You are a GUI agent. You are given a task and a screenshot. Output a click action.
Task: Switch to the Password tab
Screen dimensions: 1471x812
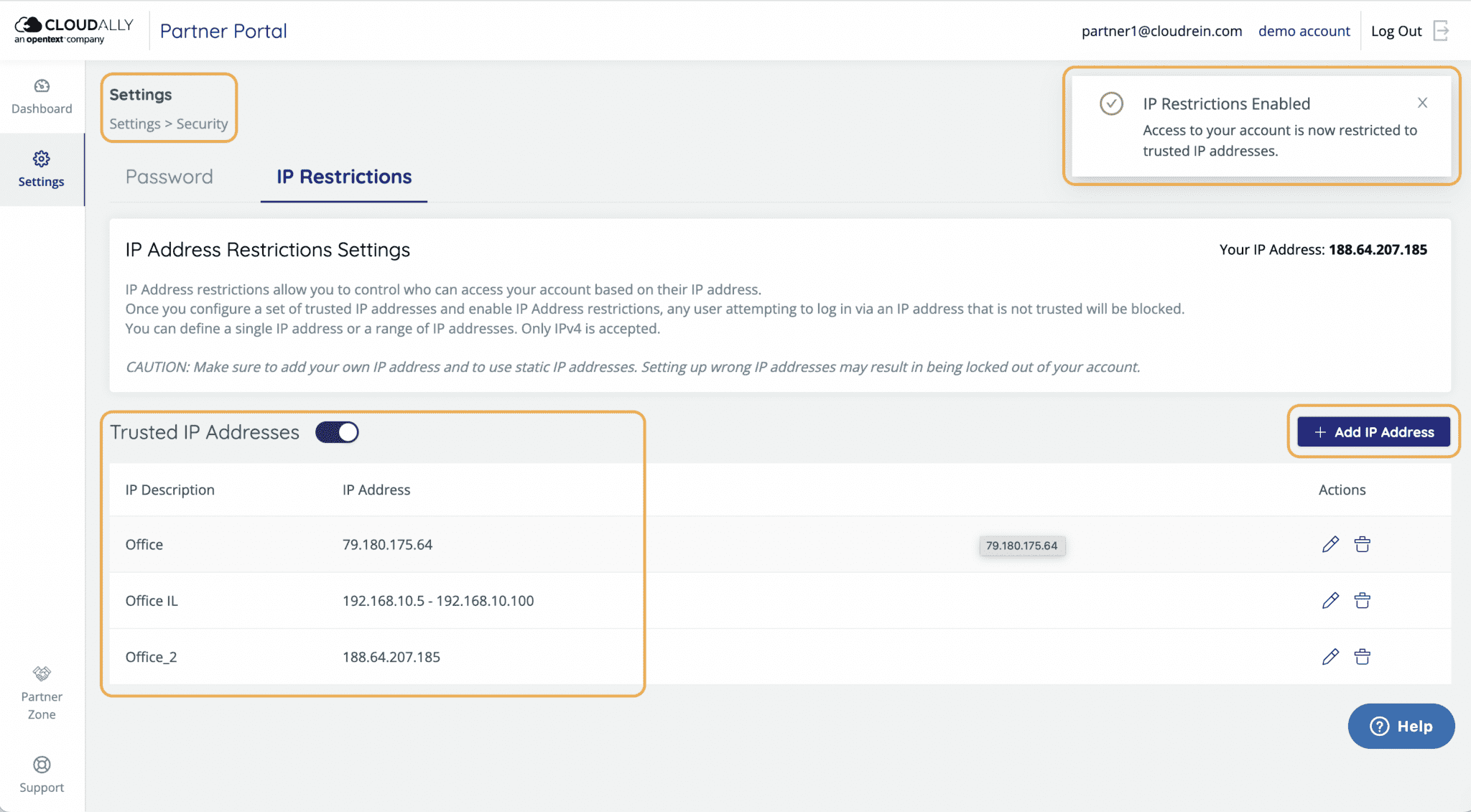click(170, 177)
